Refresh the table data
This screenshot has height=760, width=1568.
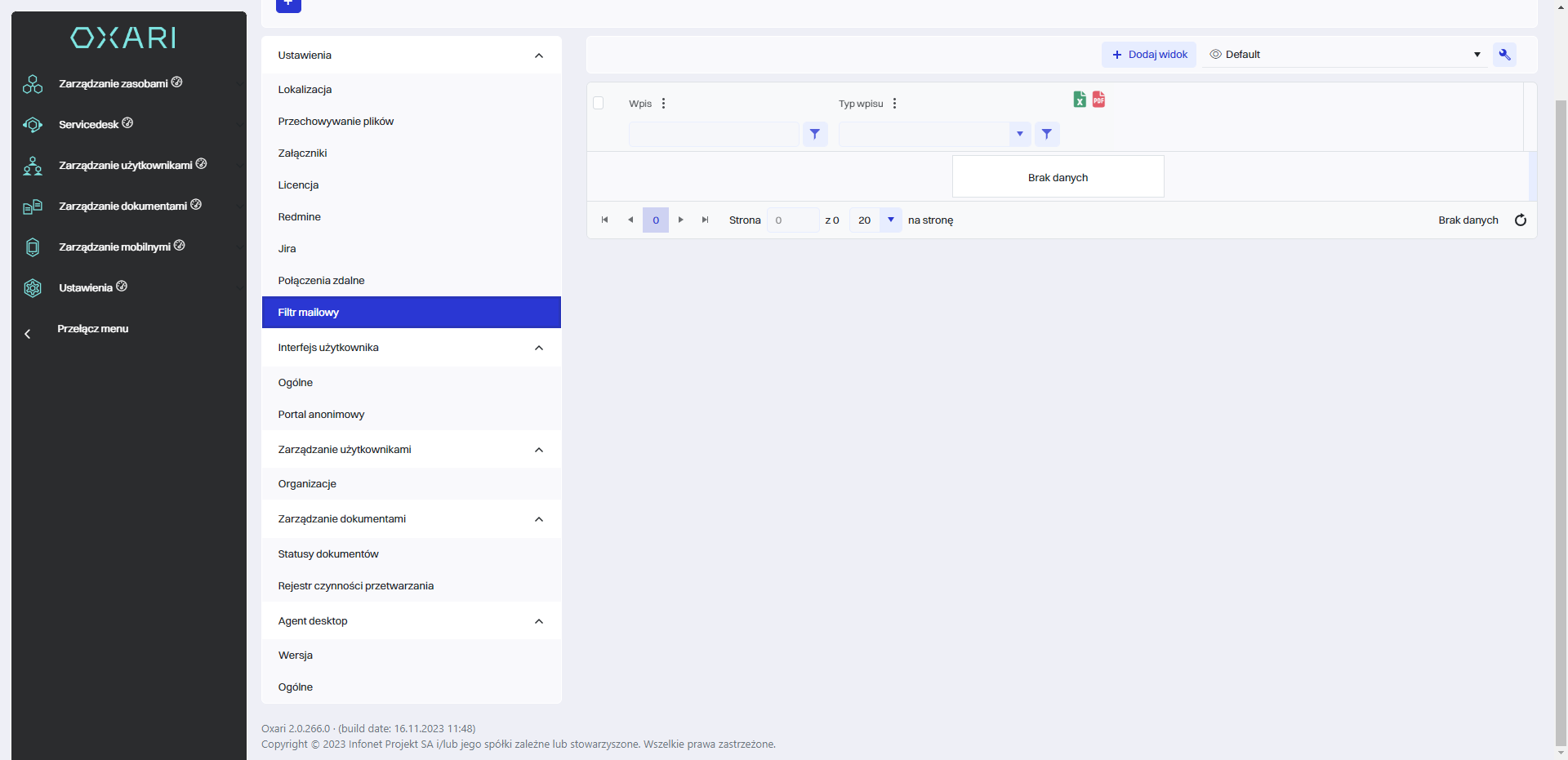click(1520, 220)
